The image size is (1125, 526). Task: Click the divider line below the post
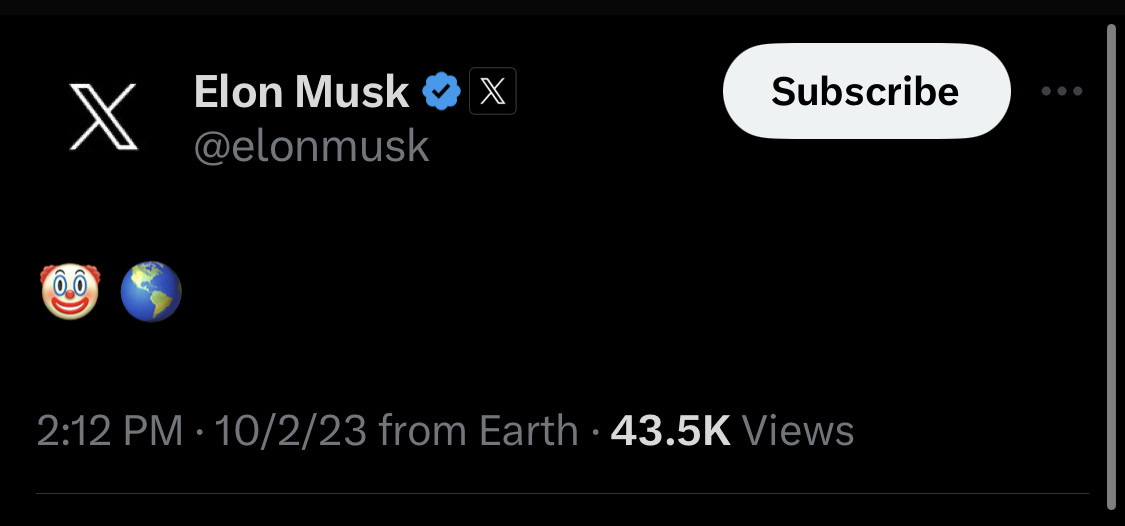click(560, 494)
